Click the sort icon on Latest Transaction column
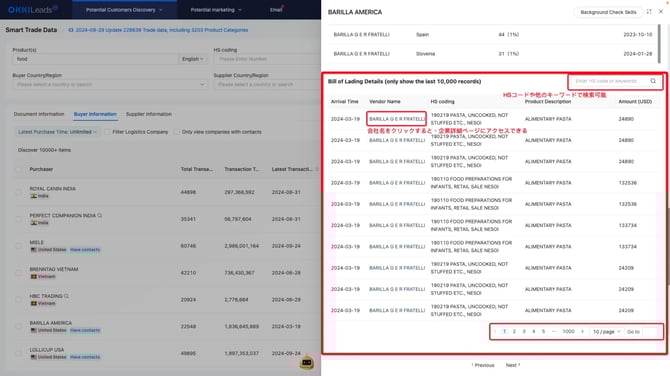This screenshot has height=376, width=670. [x=317, y=169]
